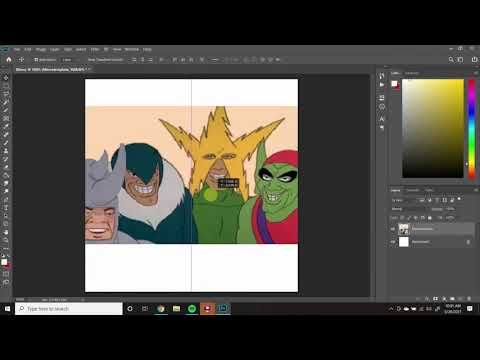Select the Move tool in toolbar

click(6, 78)
